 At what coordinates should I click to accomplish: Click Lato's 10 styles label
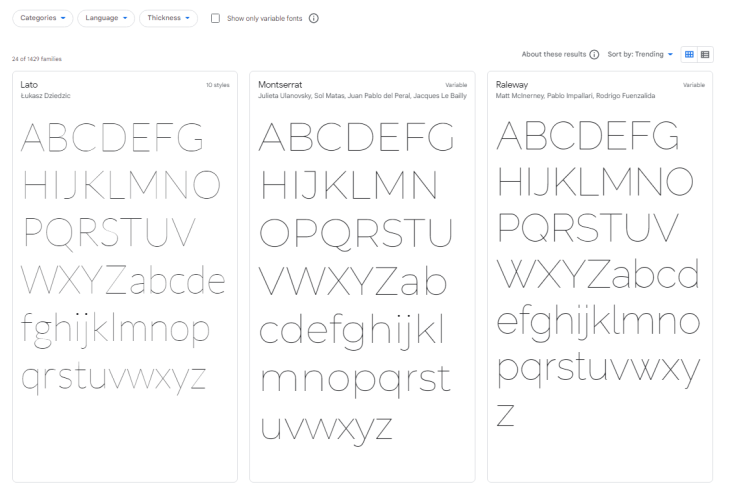(217, 85)
